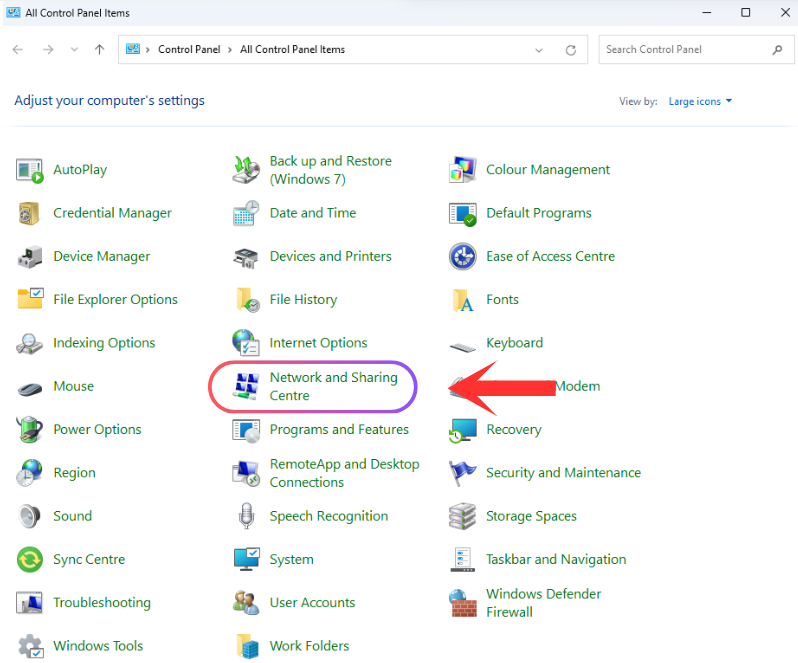Viewport: 798px width, 663px height.
Task: Go forward with the forward arrow
Action: tap(48, 49)
